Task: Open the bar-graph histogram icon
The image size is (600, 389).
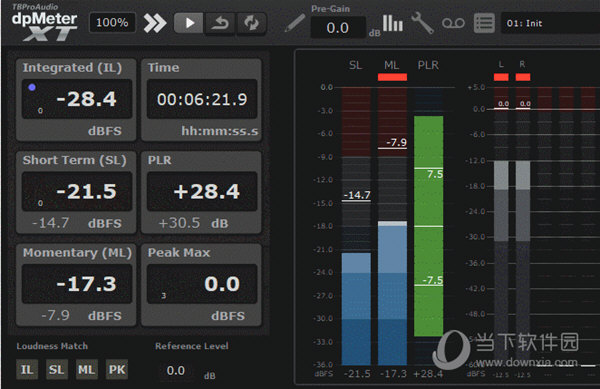Action: pyautogui.click(x=393, y=23)
